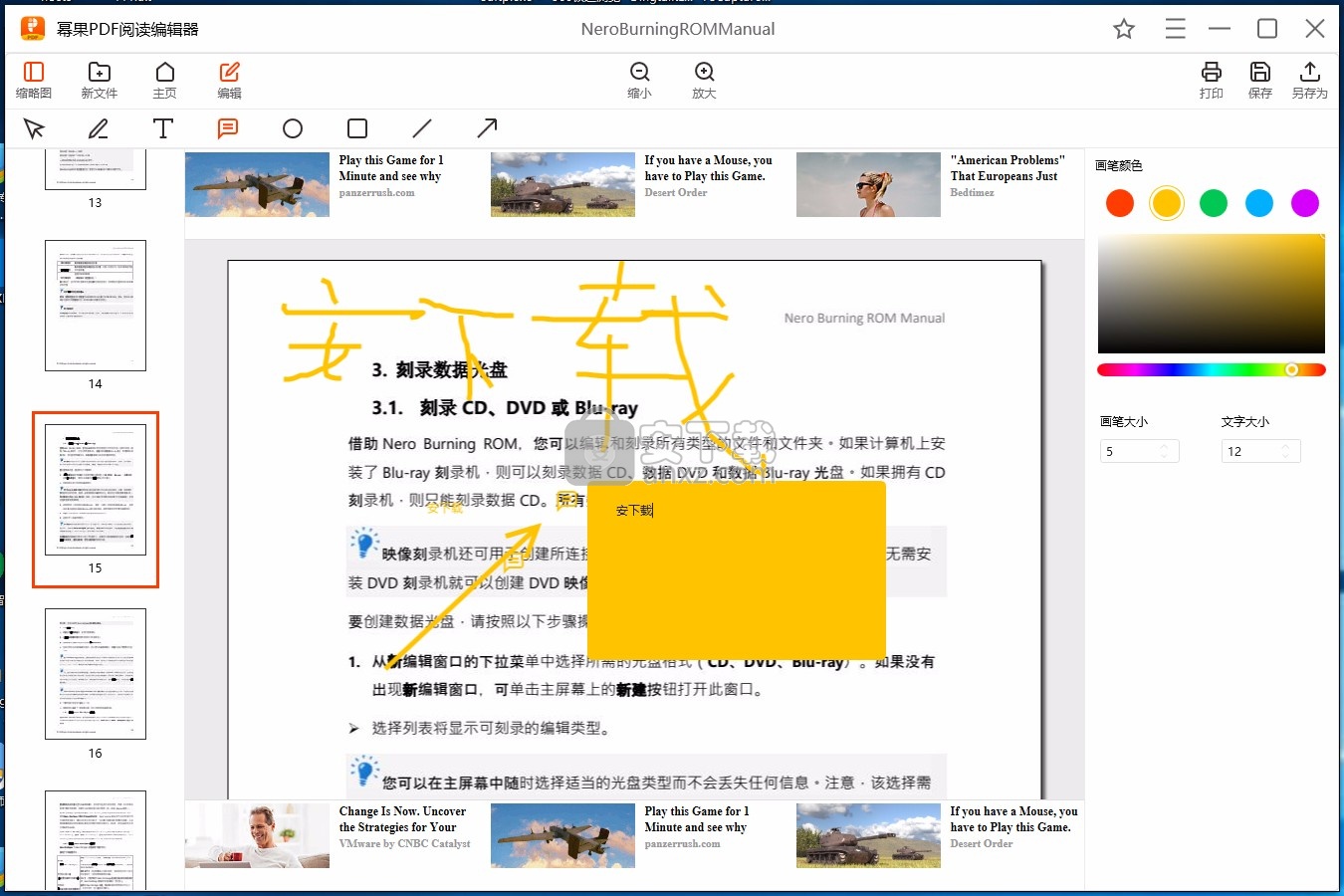The width and height of the screenshot is (1344, 896).
Task: Select the arrow drawing tool
Action: pyautogui.click(x=487, y=128)
